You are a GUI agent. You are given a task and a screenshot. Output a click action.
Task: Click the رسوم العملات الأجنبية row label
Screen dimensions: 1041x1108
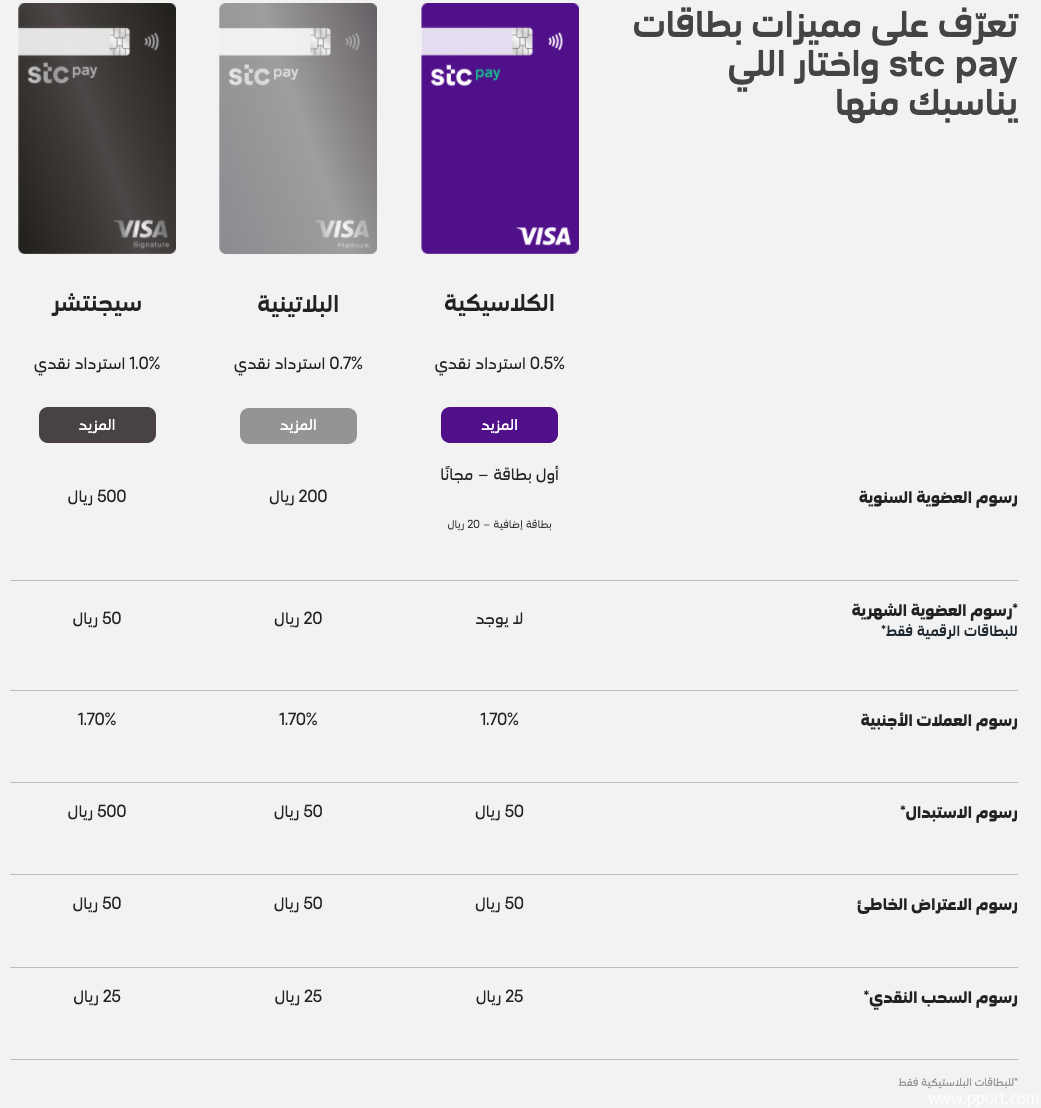939,720
